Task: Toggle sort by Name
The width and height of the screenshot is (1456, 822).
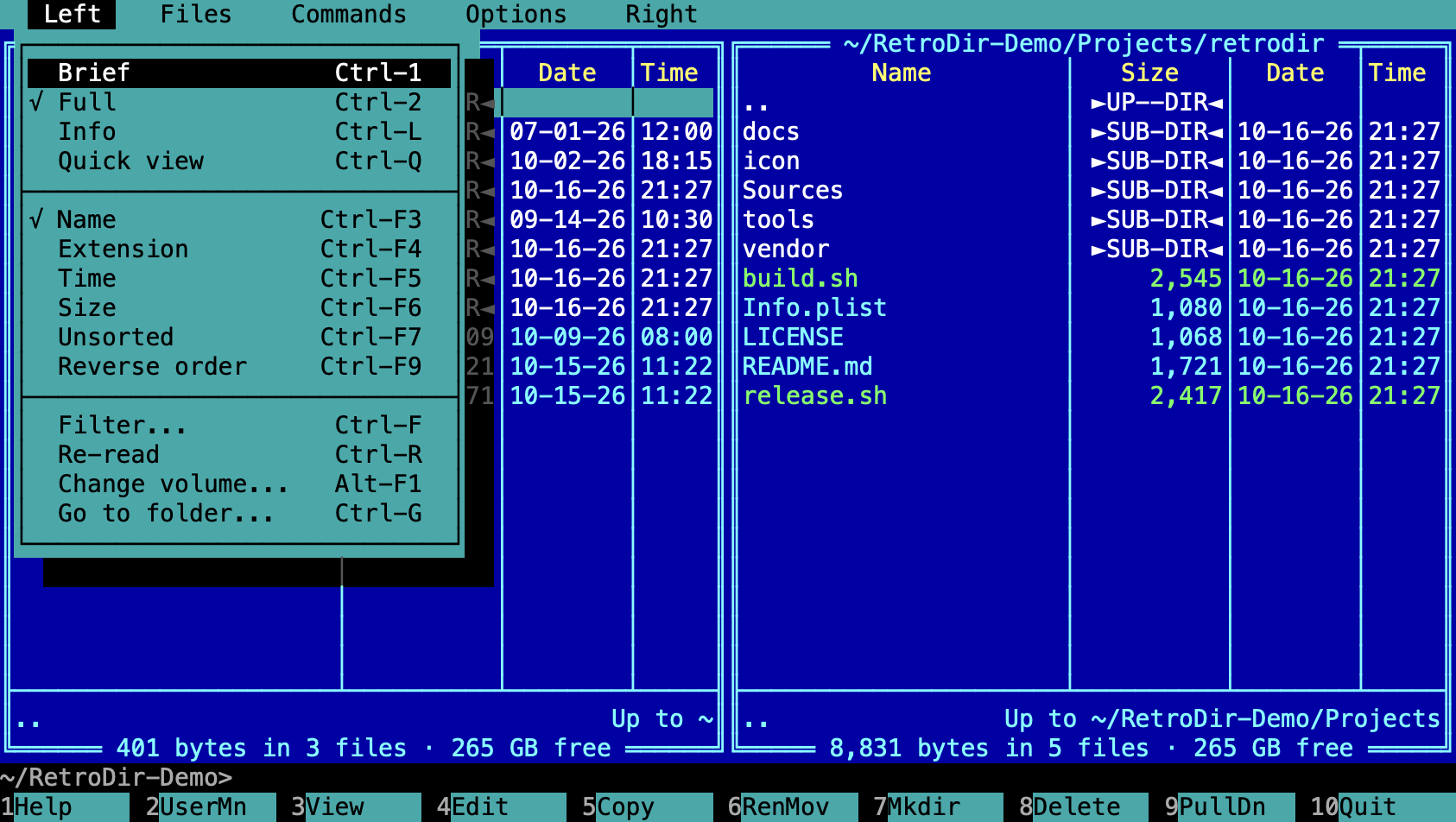Action: [x=239, y=220]
